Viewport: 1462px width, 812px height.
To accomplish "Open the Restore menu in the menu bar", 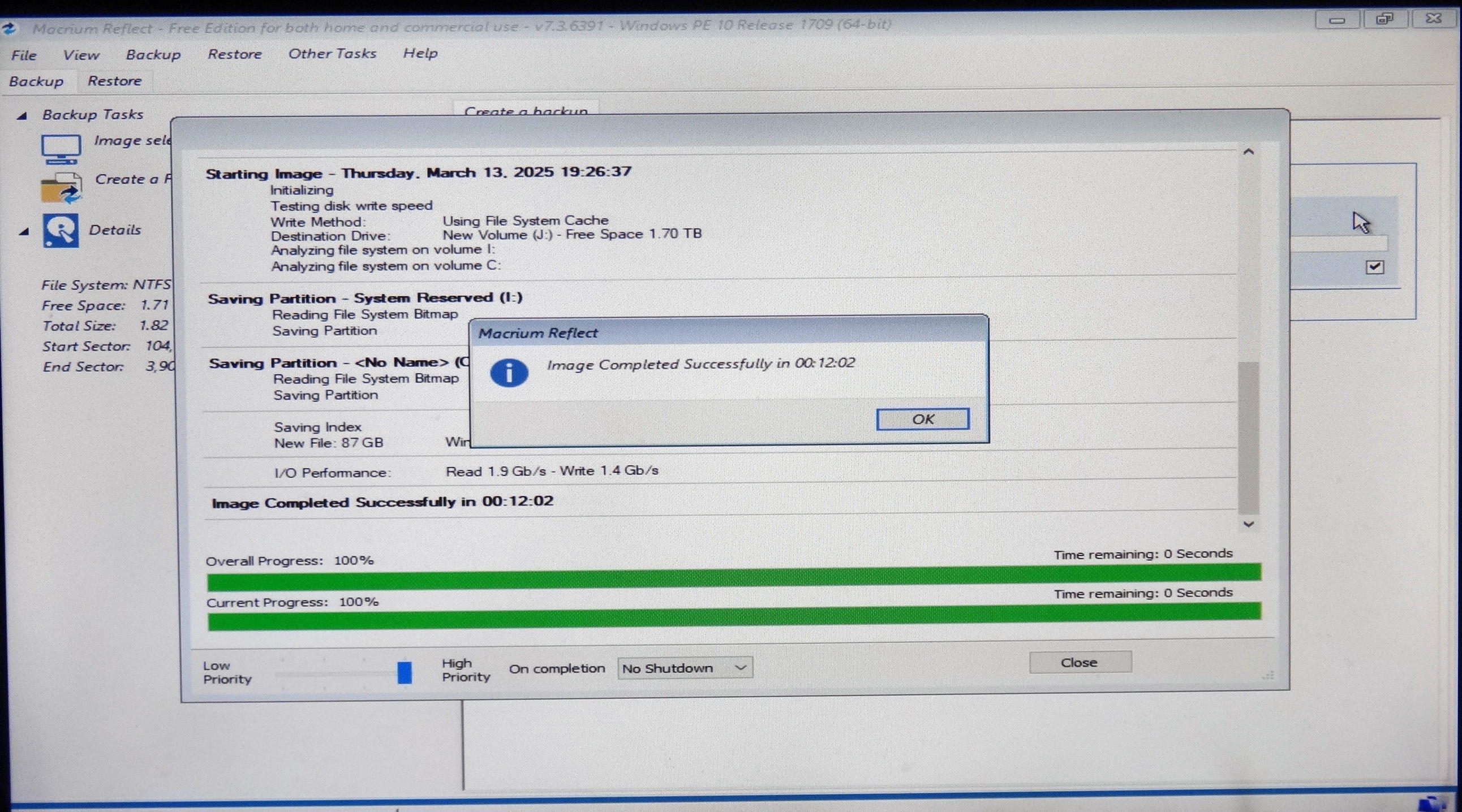I will 234,54.
